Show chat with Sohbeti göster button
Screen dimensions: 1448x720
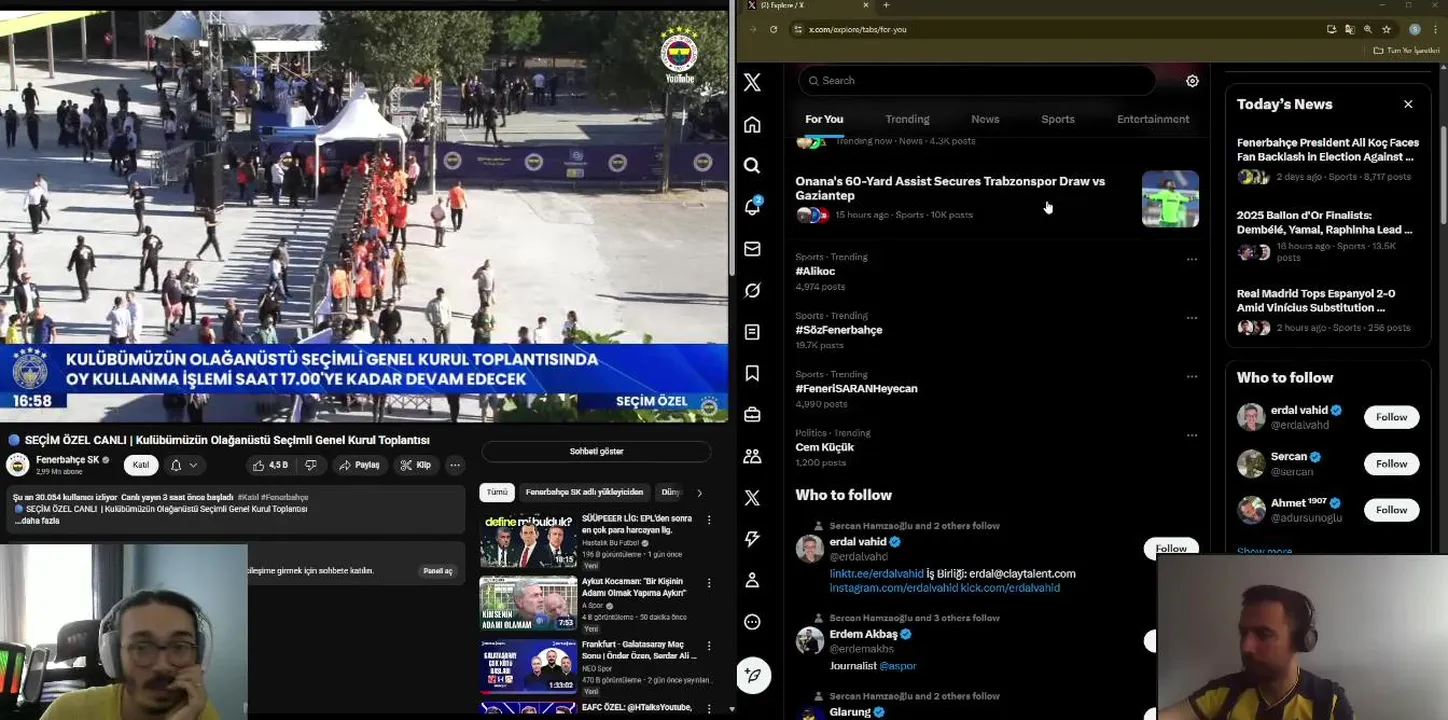coord(596,451)
